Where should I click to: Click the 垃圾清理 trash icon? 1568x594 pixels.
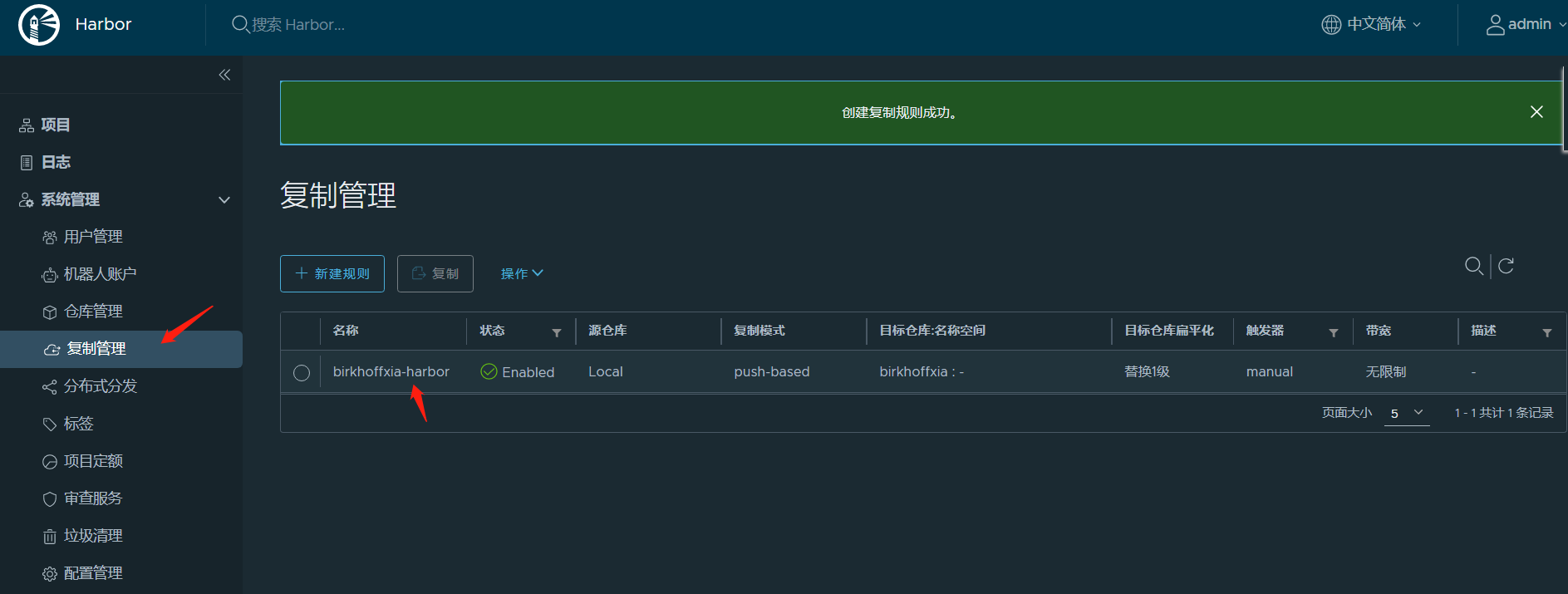(x=50, y=537)
